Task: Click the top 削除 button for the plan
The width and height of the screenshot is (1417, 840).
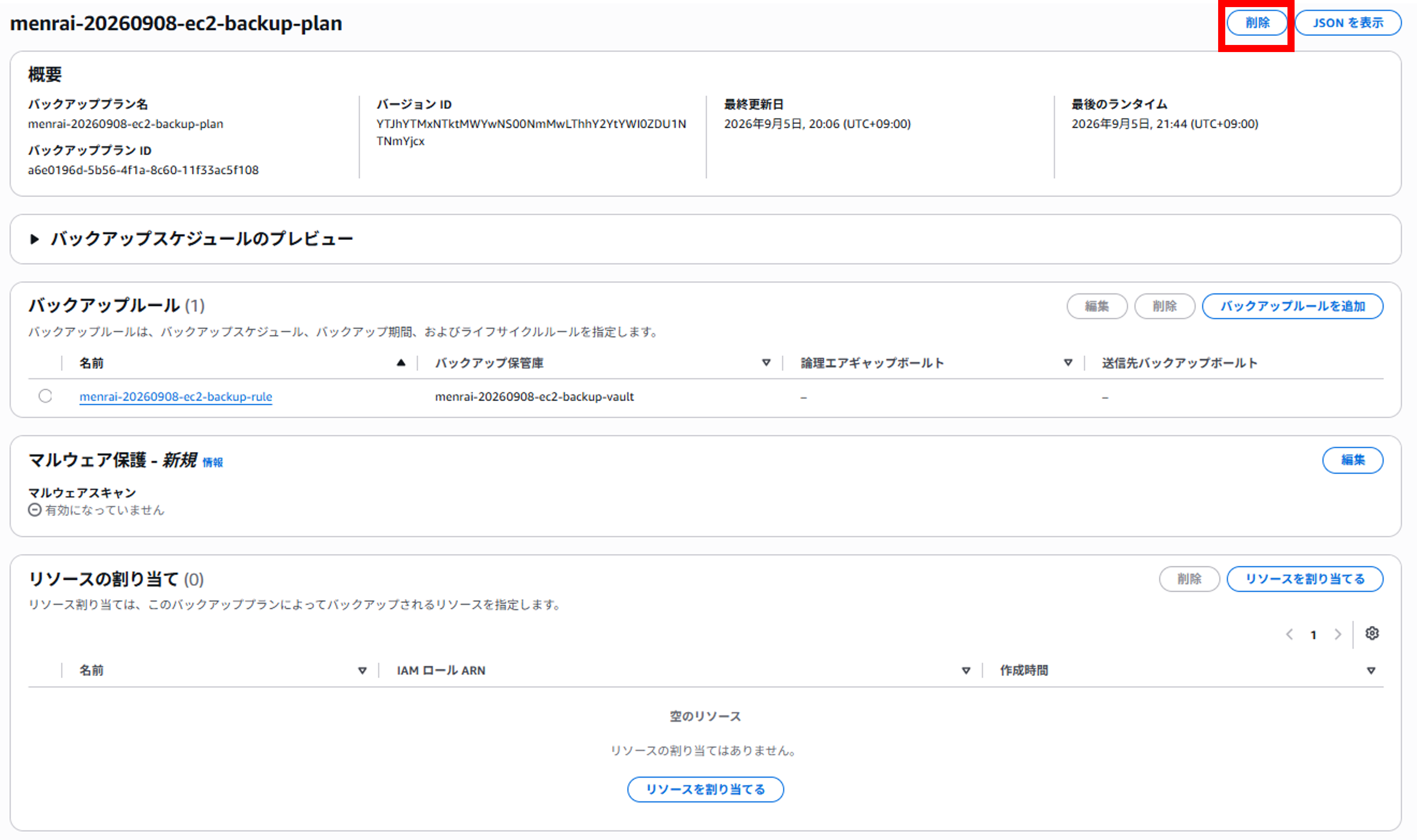Action: click(1257, 23)
